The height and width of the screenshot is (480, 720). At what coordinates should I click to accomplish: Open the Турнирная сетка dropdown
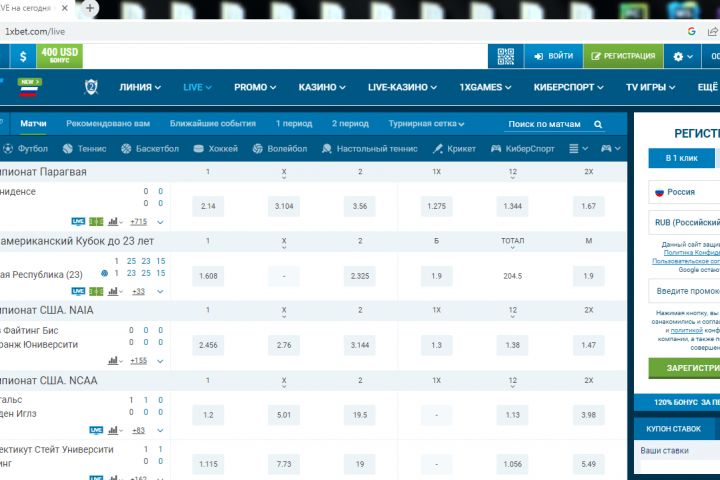point(426,124)
